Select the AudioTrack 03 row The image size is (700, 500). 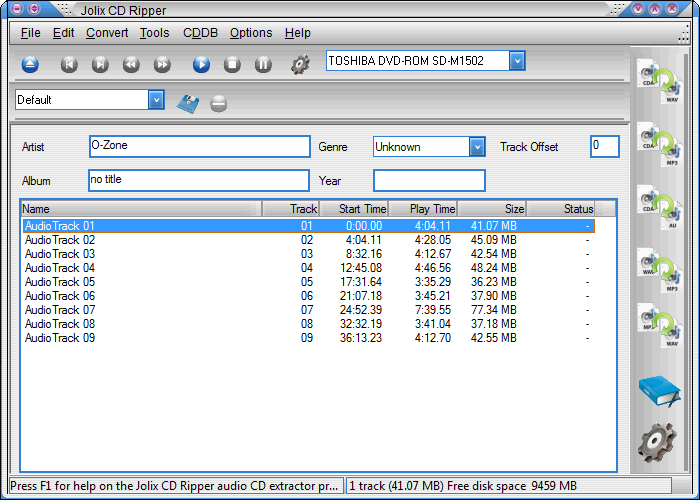pos(308,254)
